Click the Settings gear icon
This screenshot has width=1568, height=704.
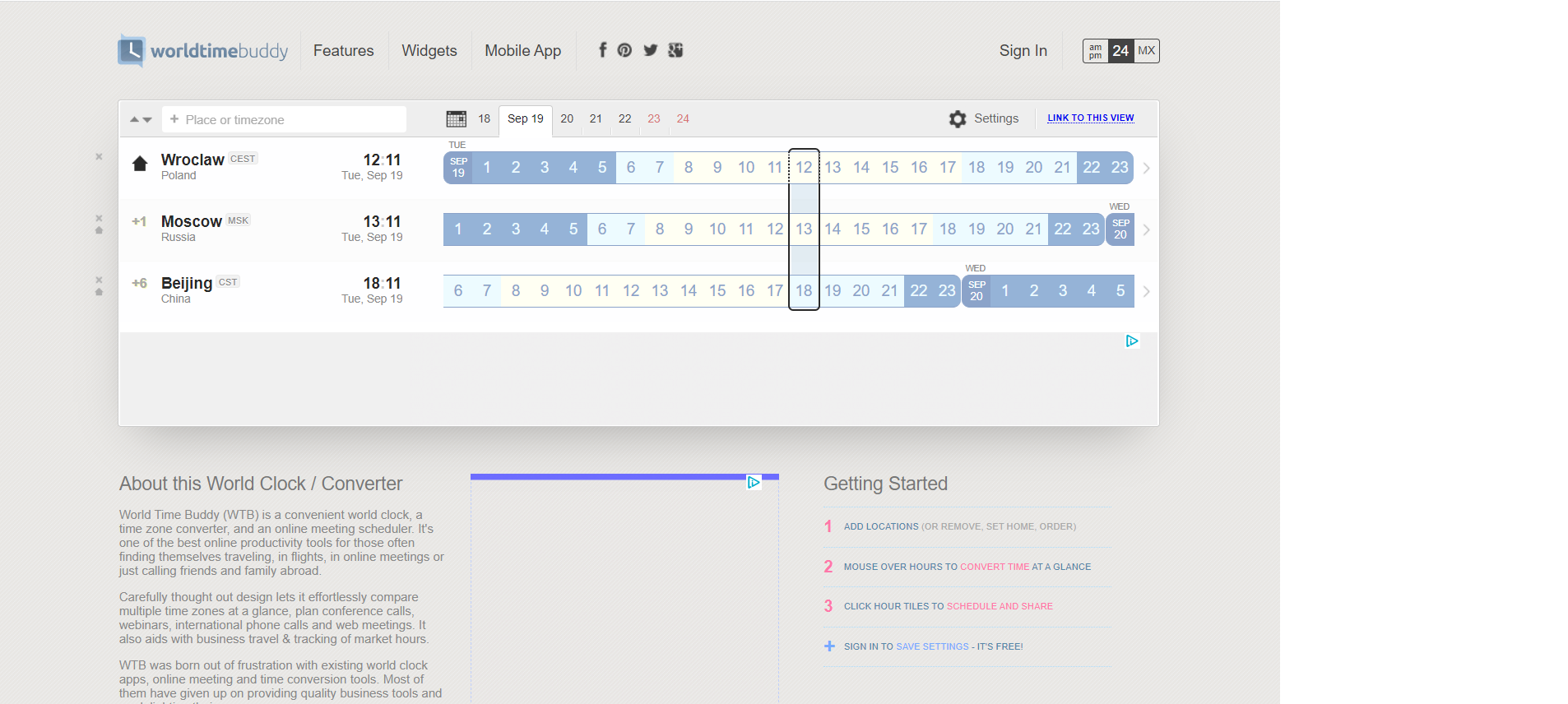point(958,118)
